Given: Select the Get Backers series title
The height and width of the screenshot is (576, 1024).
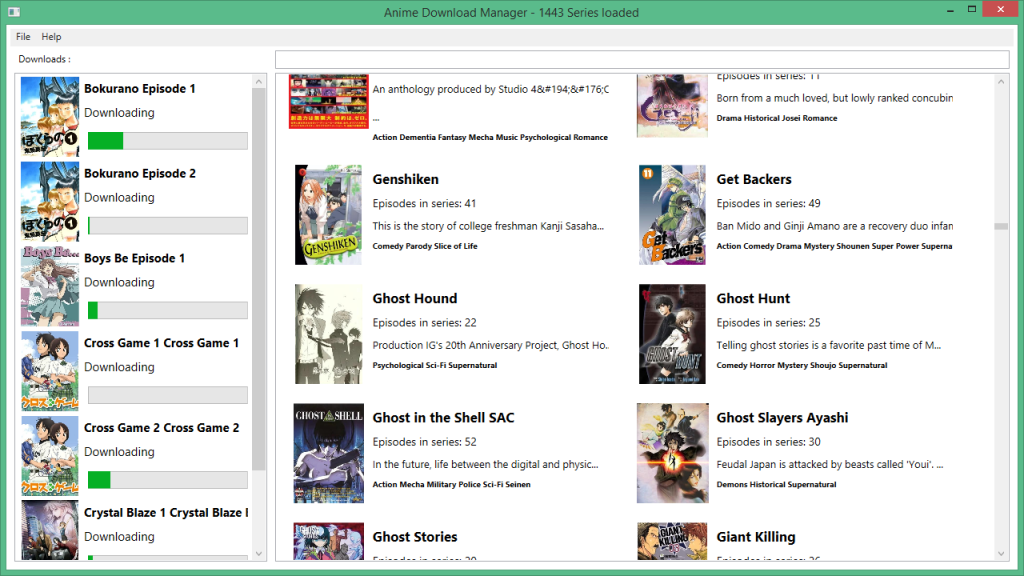Looking at the screenshot, I should click(754, 180).
